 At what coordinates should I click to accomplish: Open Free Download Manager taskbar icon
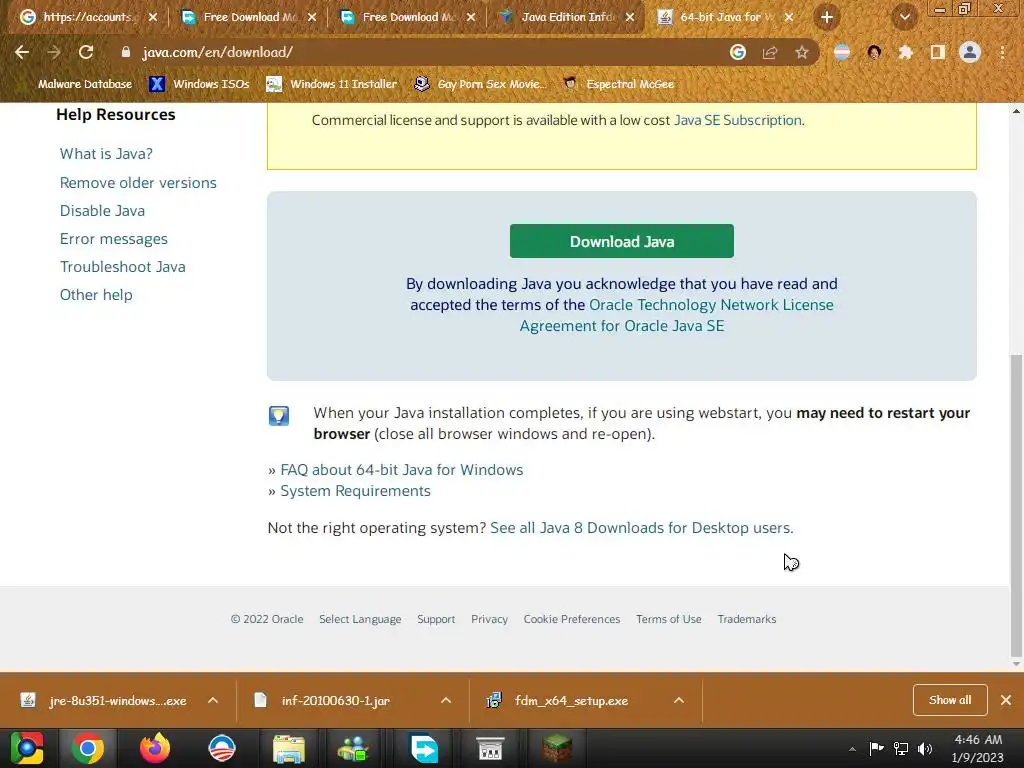point(423,748)
